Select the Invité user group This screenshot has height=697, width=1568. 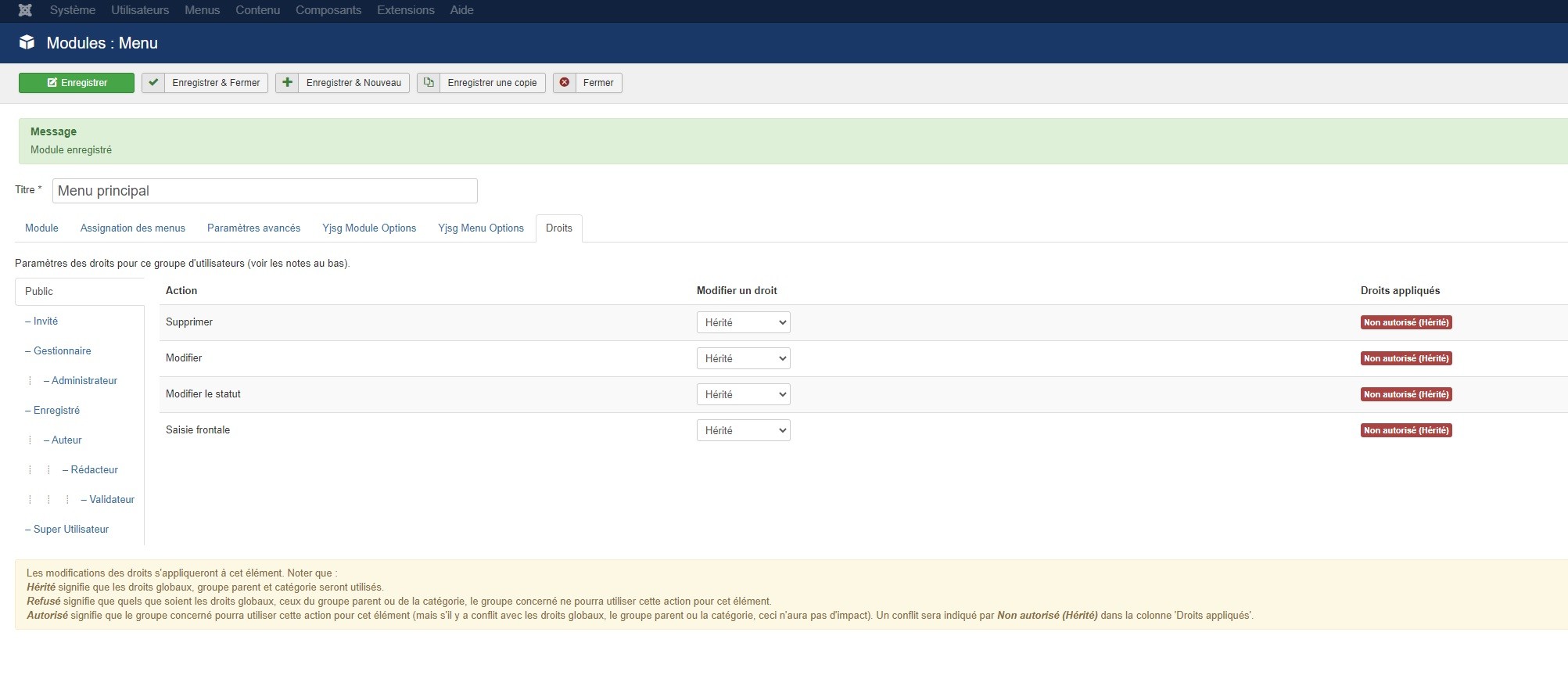(41, 322)
